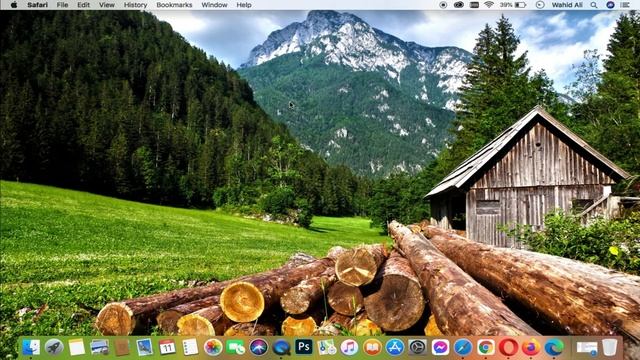Open Spotlight search magnifier

(x=594, y=5)
